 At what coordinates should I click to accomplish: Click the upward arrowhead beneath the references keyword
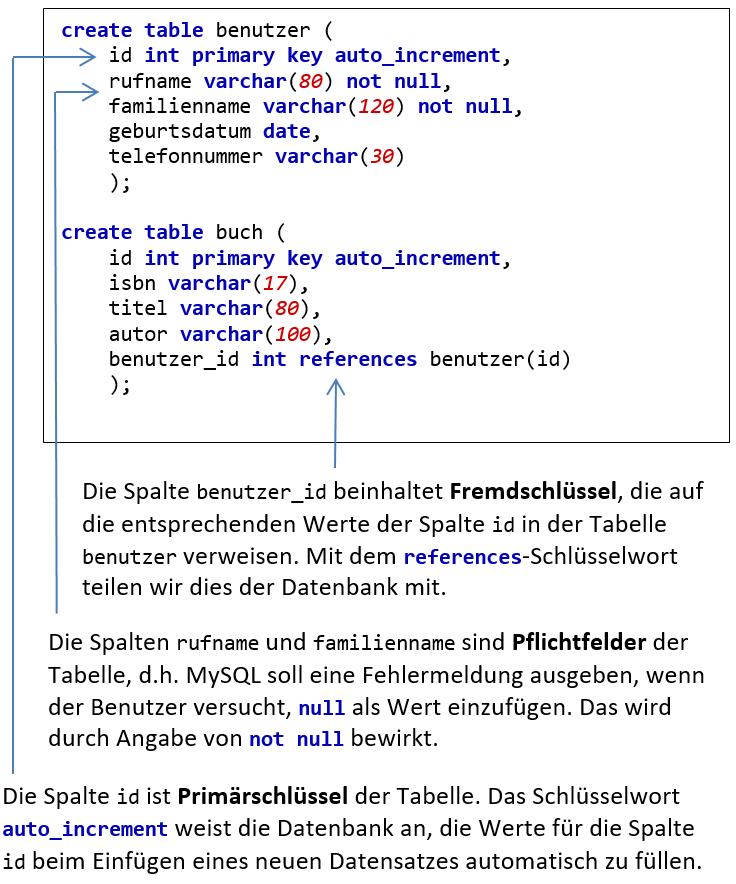336,385
